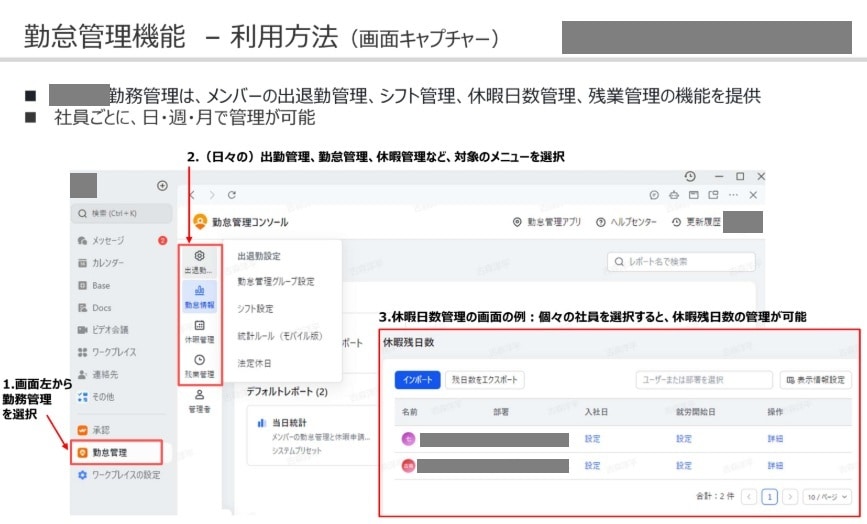Click the pop-out window icon in the toolbar
This screenshot has width=867, height=524.
tap(713, 195)
